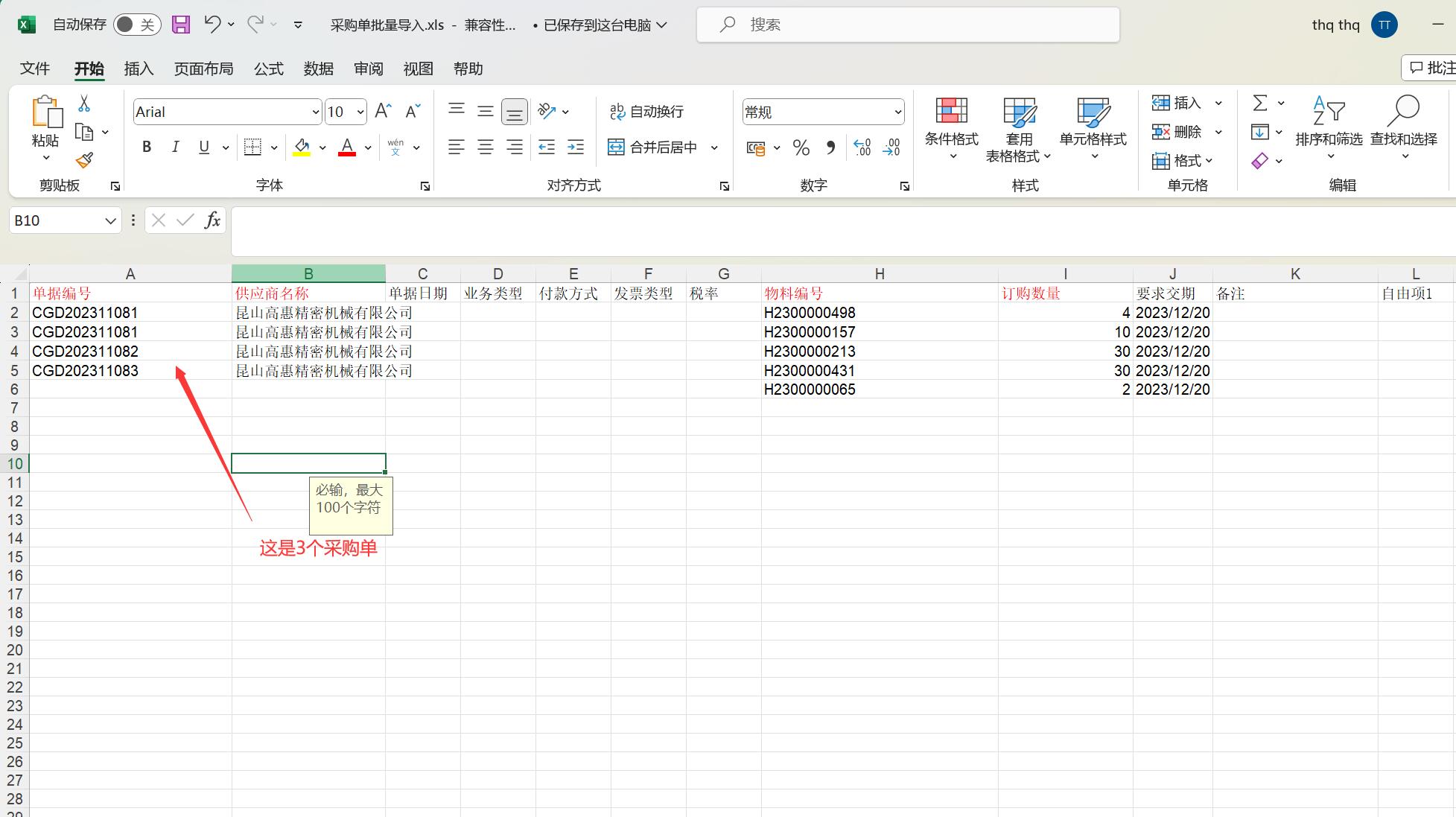This screenshot has width=1456, height=817.
Task: Click the Format Painter brush icon
Action: 84,160
